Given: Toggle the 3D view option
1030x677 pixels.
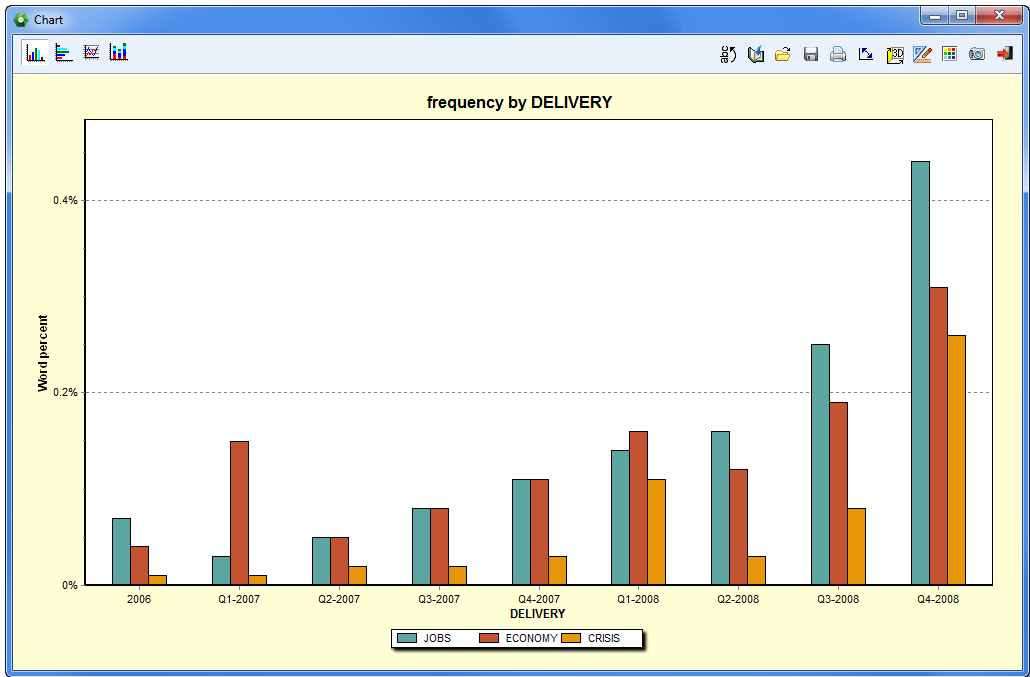Looking at the screenshot, I should pos(895,54).
